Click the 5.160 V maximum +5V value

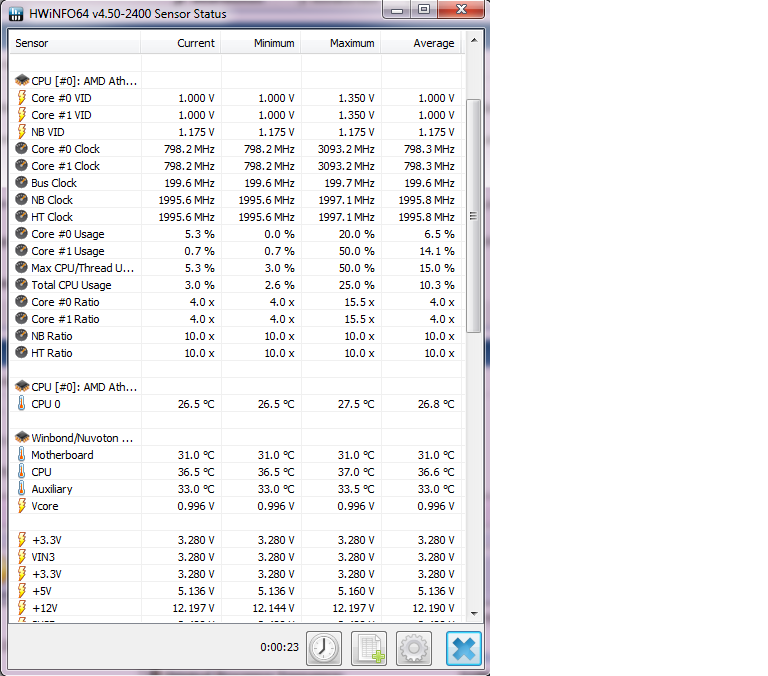point(356,591)
